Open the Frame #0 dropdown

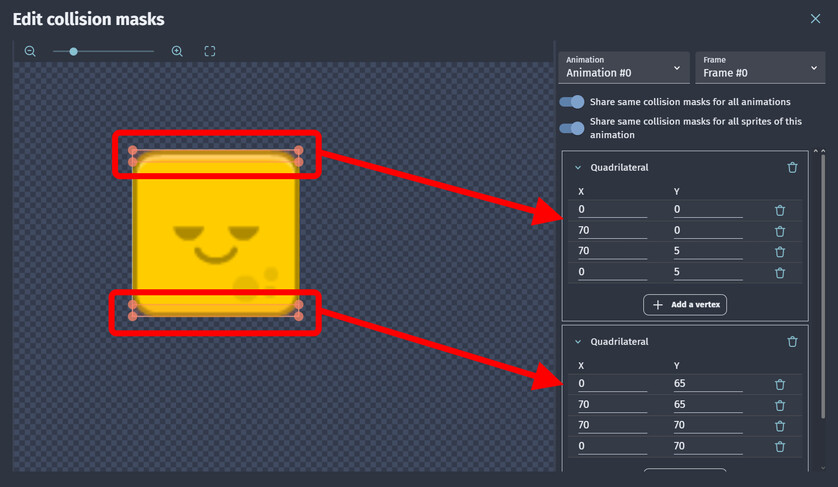coord(760,67)
